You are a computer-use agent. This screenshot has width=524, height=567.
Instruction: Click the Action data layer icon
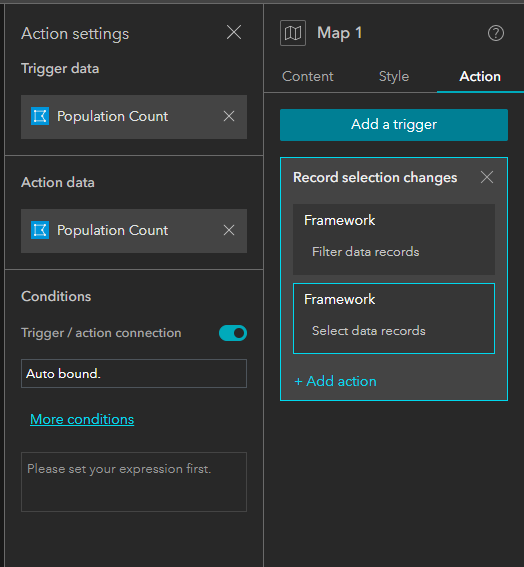tap(40, 230)
